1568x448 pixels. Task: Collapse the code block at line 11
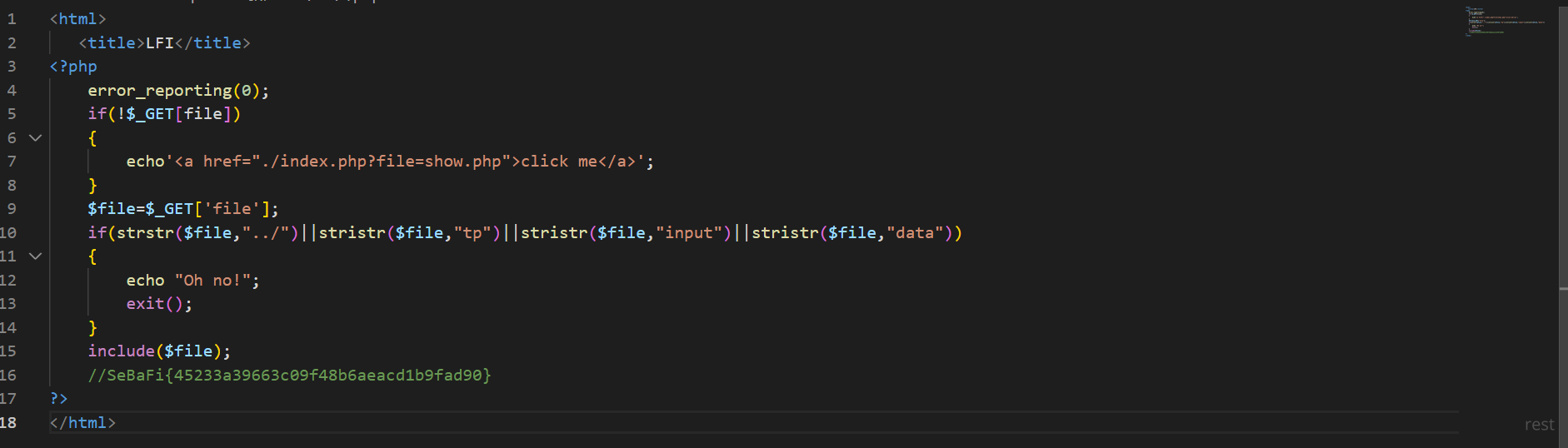coord(35,256)
